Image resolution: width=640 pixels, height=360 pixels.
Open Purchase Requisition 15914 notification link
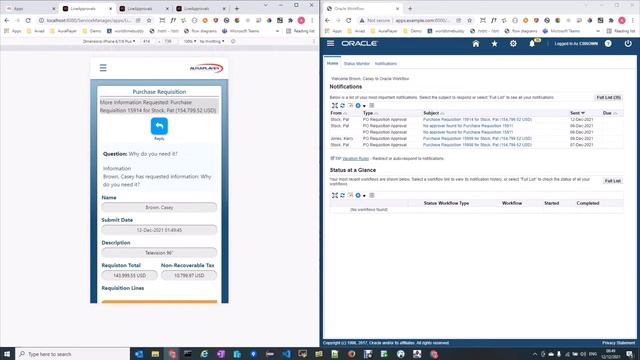tap(477, 120)
